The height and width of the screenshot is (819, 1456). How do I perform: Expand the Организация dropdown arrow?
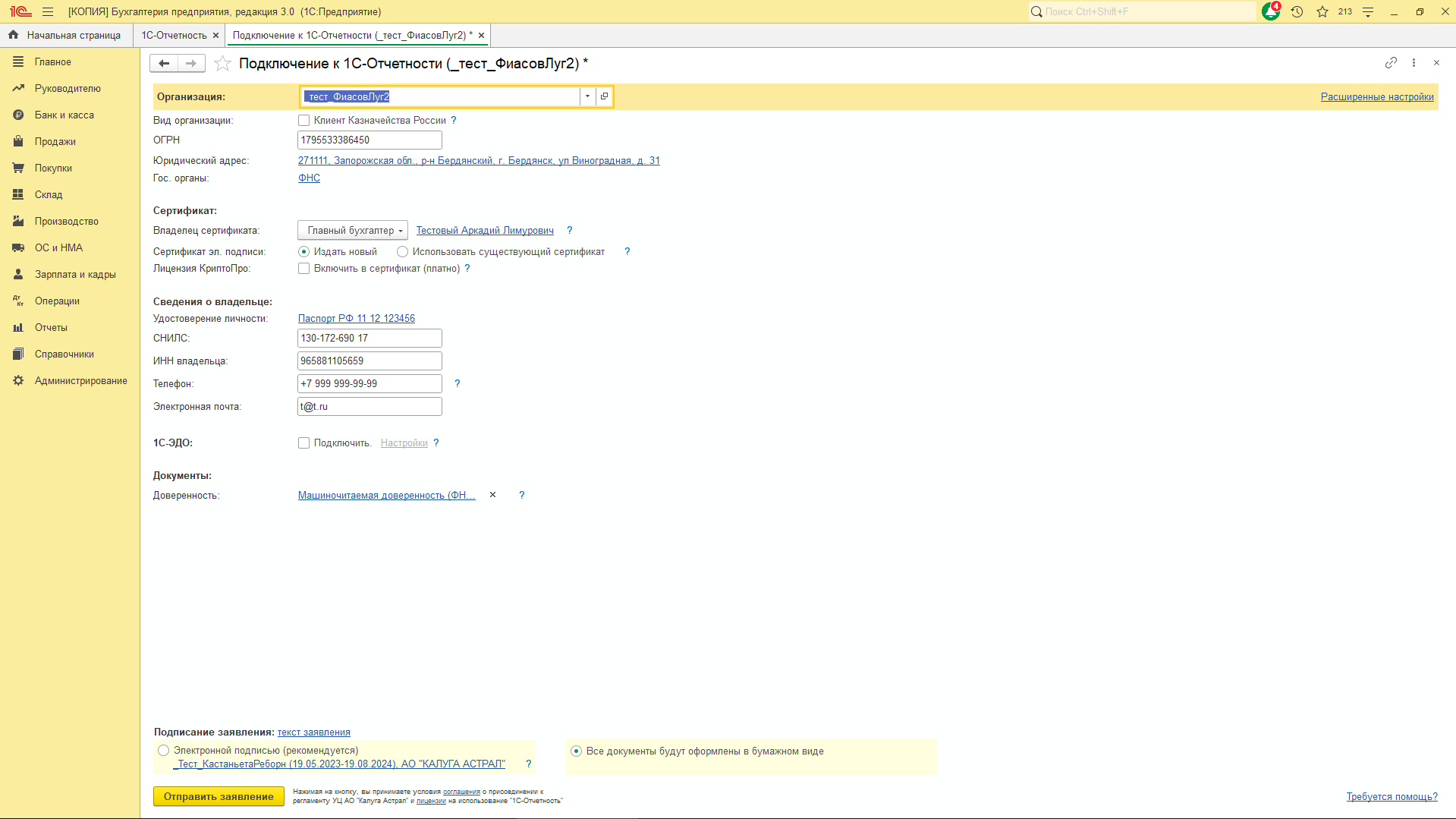pyautogui.click(x=588, y=96)
